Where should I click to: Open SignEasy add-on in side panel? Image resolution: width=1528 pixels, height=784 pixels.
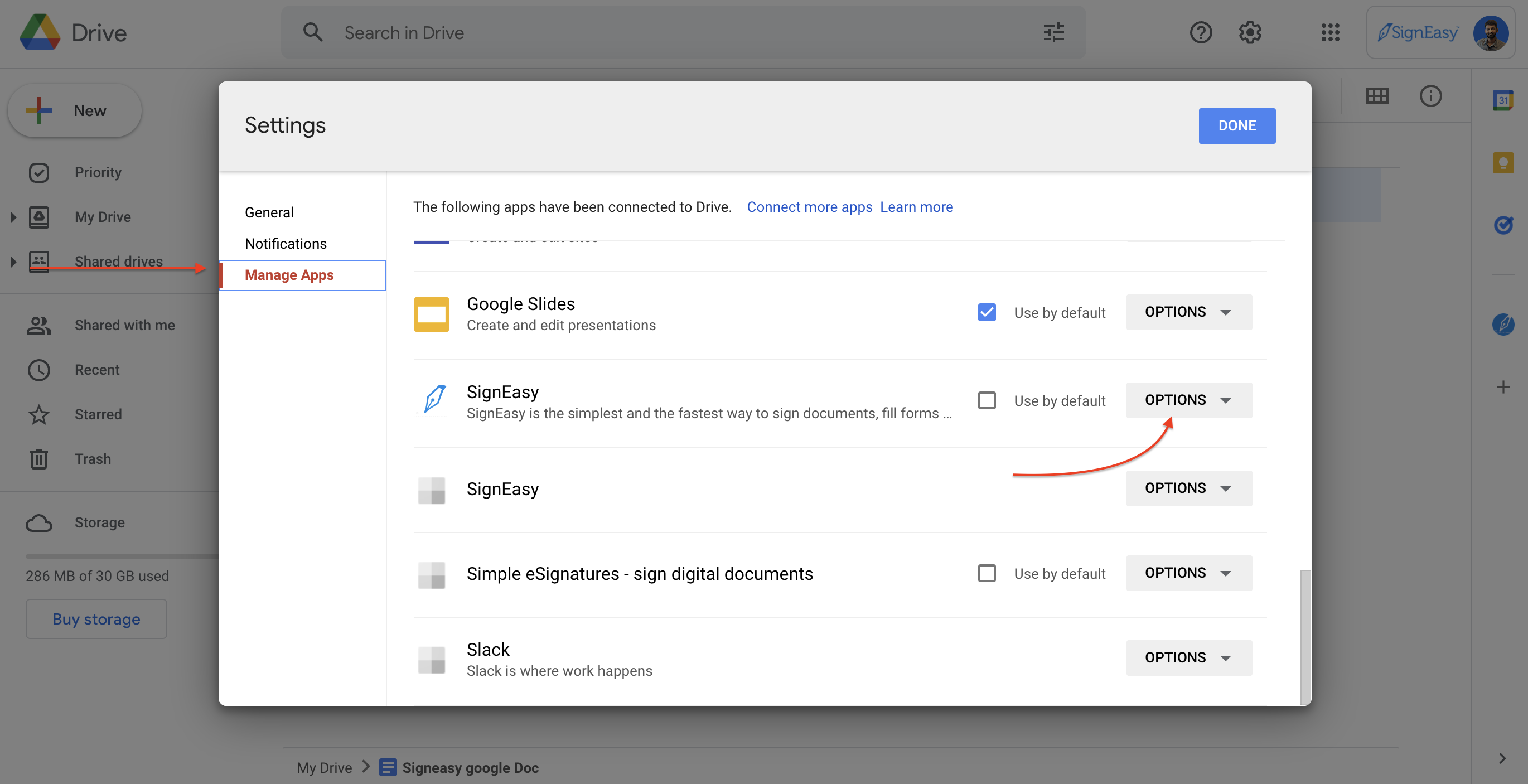1502,325
